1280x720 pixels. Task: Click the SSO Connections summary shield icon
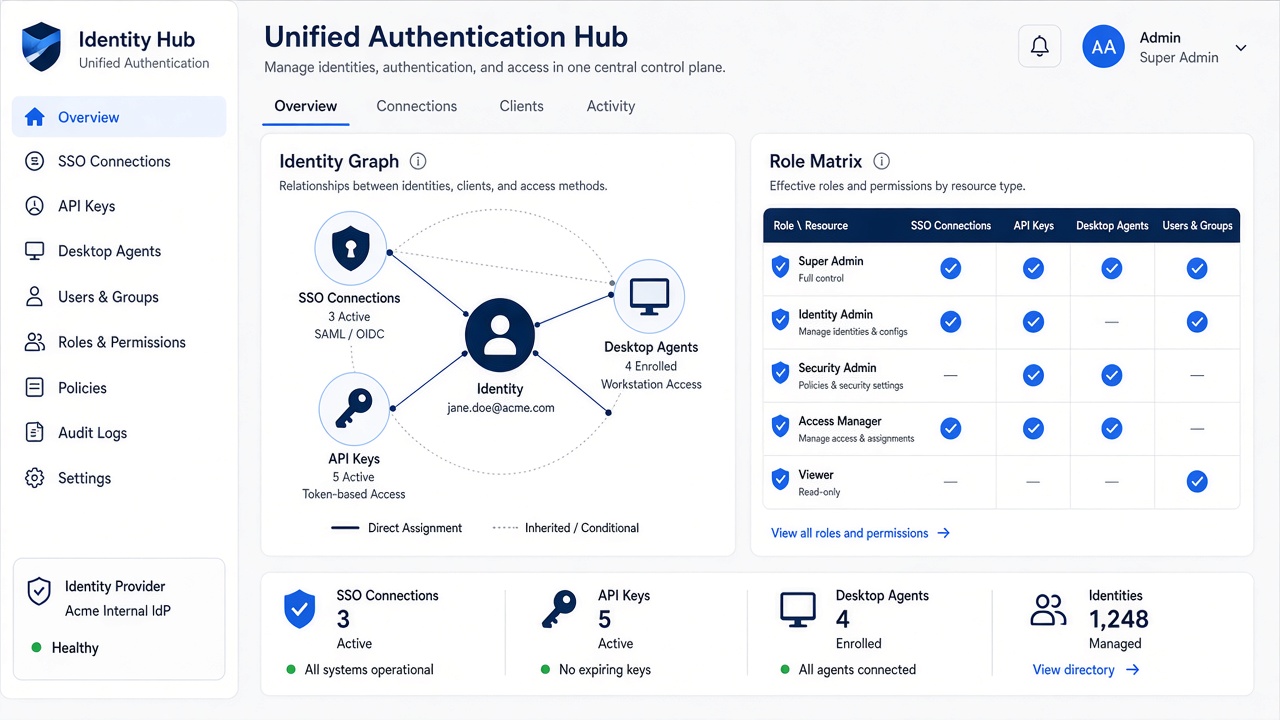pyautogui.click(x=300, y=609)
